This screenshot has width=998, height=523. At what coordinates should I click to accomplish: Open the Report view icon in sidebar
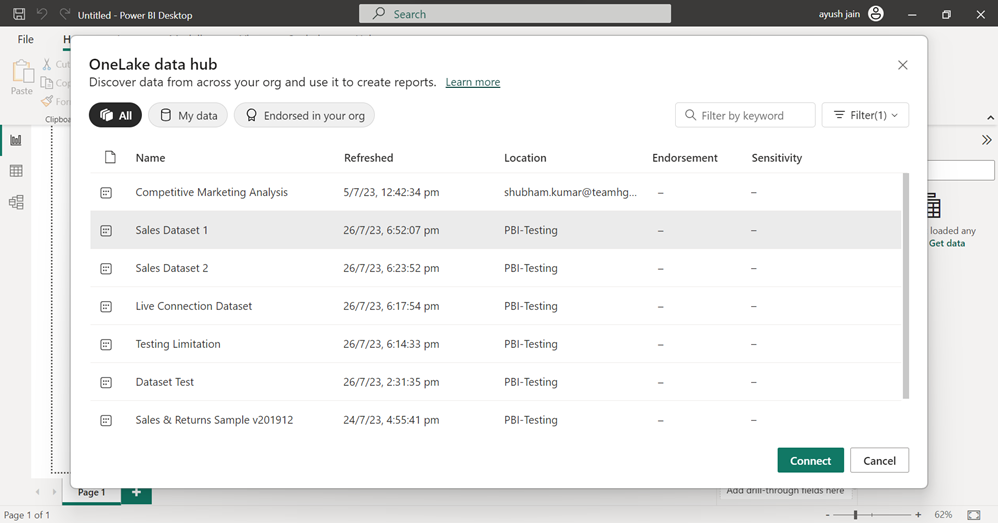[16, 140]
